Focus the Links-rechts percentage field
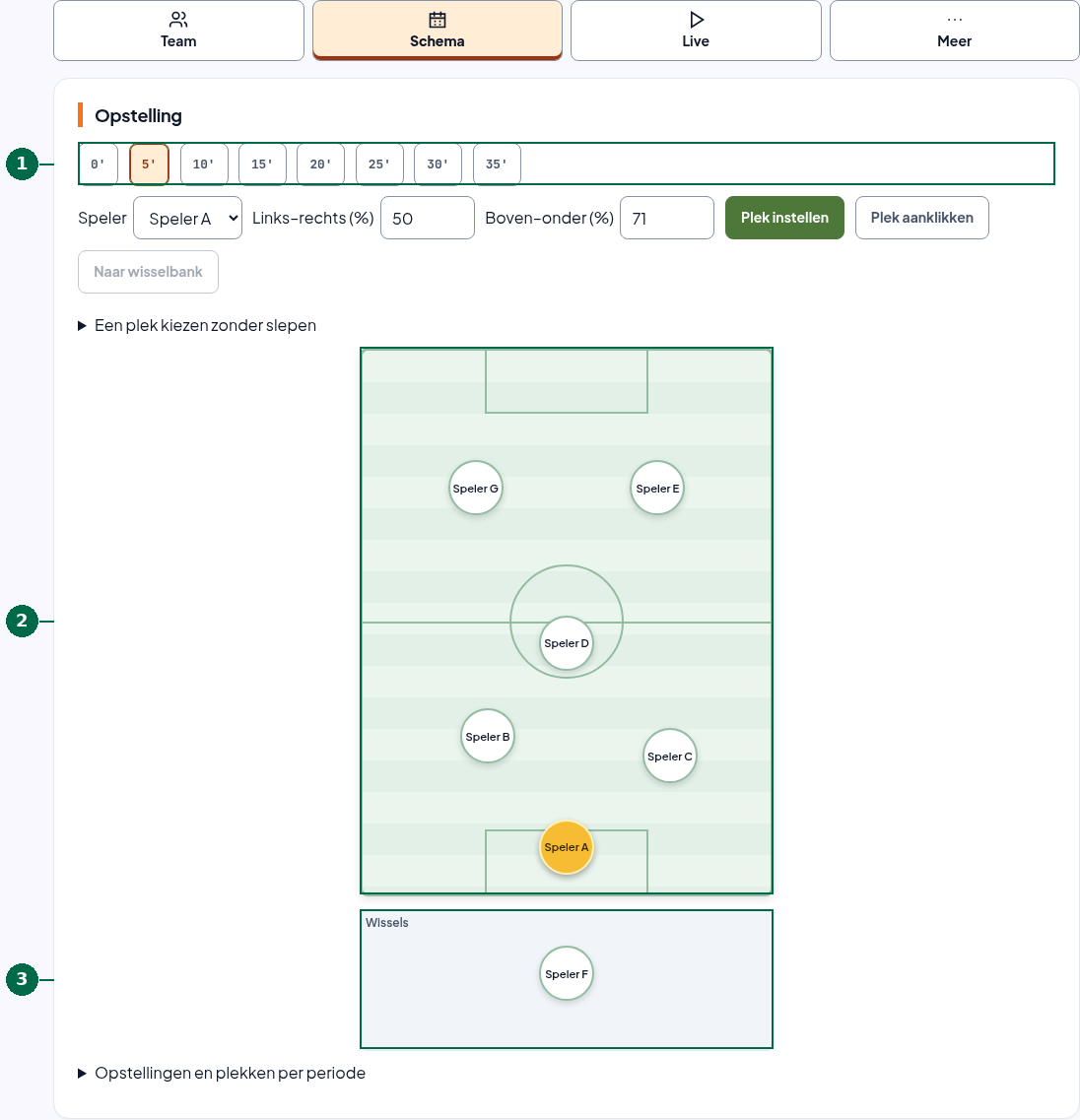 pyautogui.click(x=428, y=218)
